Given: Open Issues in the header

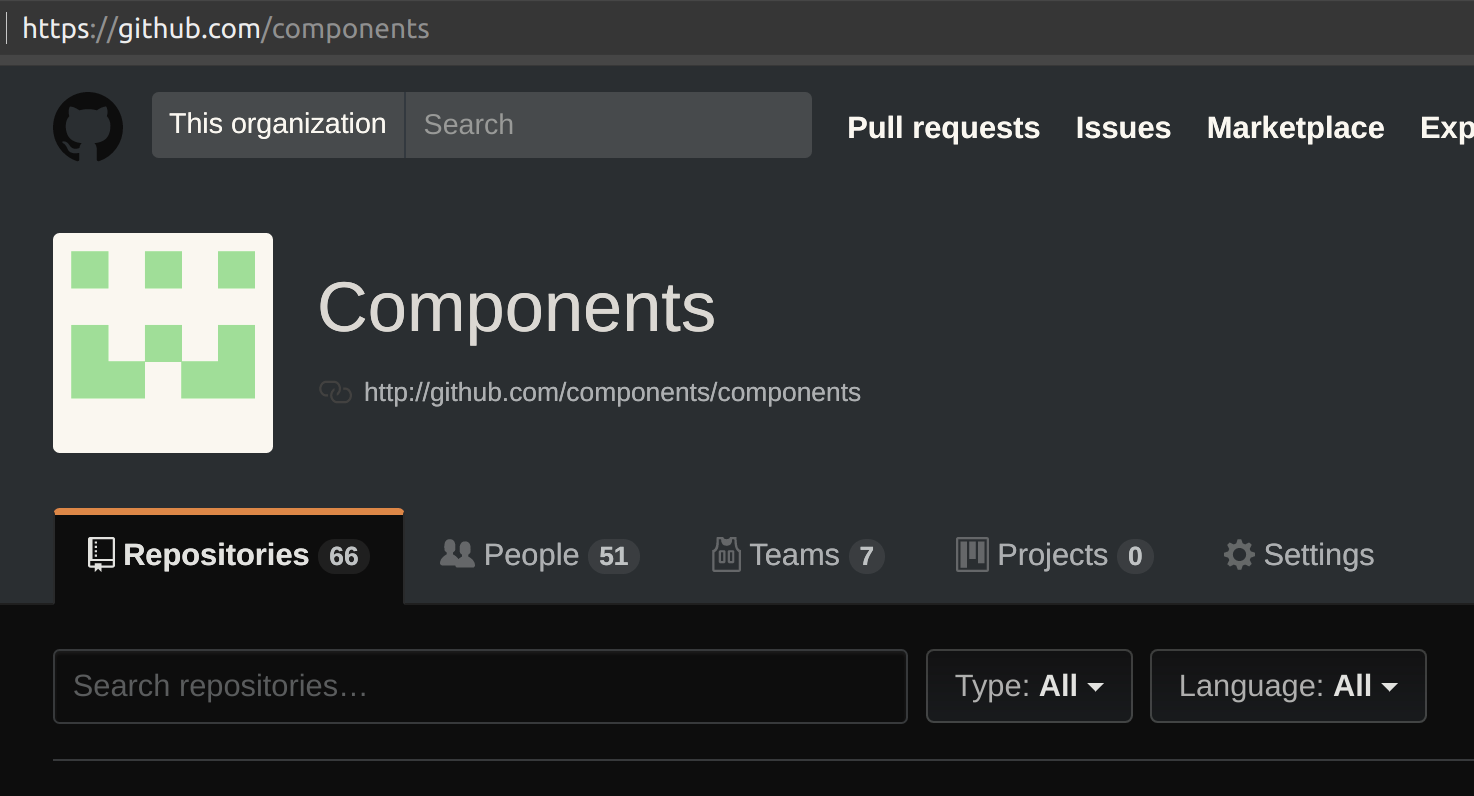Looking at the screenshot, I should click(x=1123, y=128).
